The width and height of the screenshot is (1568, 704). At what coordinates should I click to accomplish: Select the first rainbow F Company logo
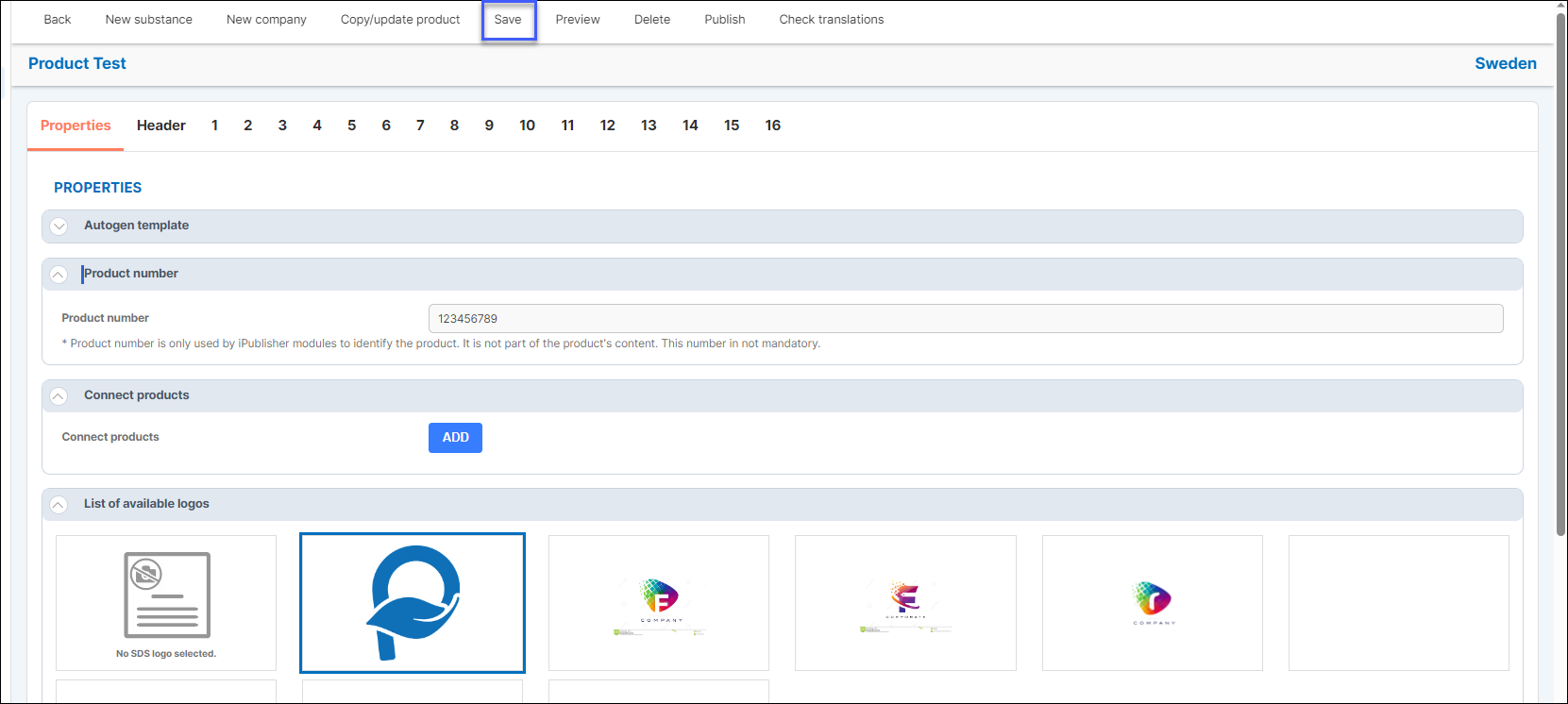(x=659, y=603)
